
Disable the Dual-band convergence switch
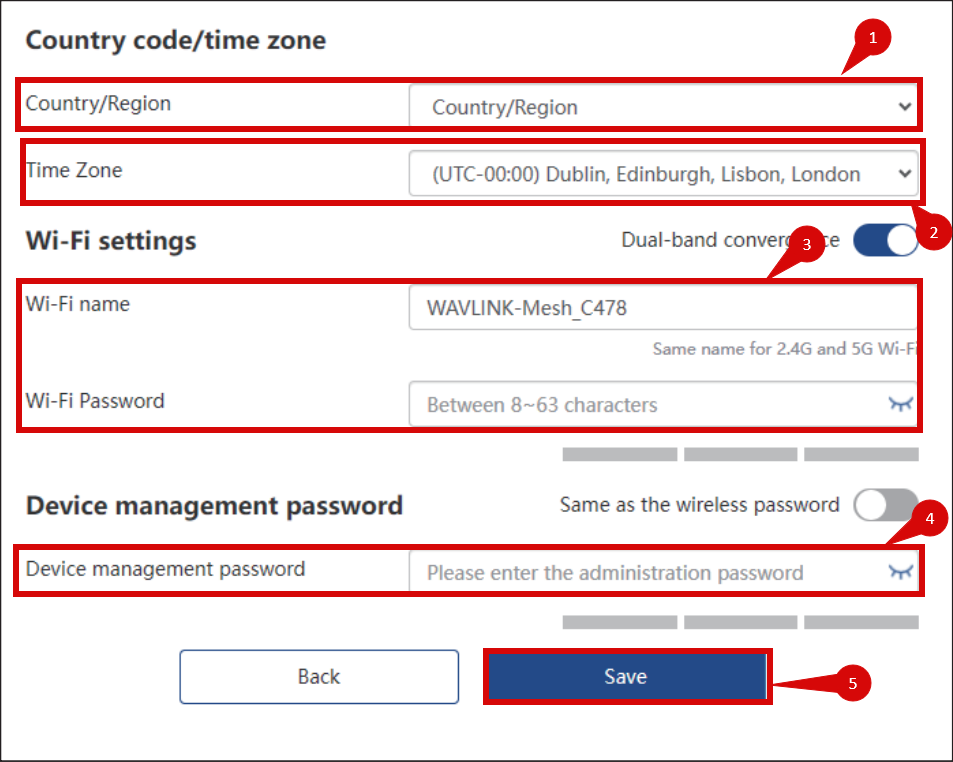tap(885, 241)
